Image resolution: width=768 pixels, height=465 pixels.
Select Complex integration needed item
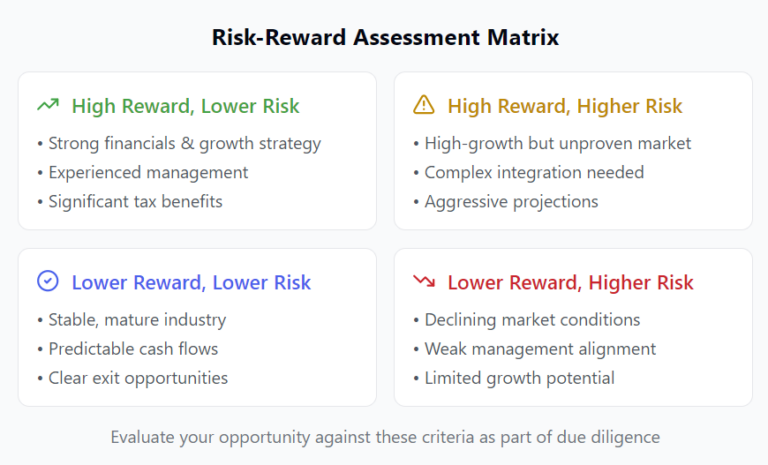coord(534,172)
